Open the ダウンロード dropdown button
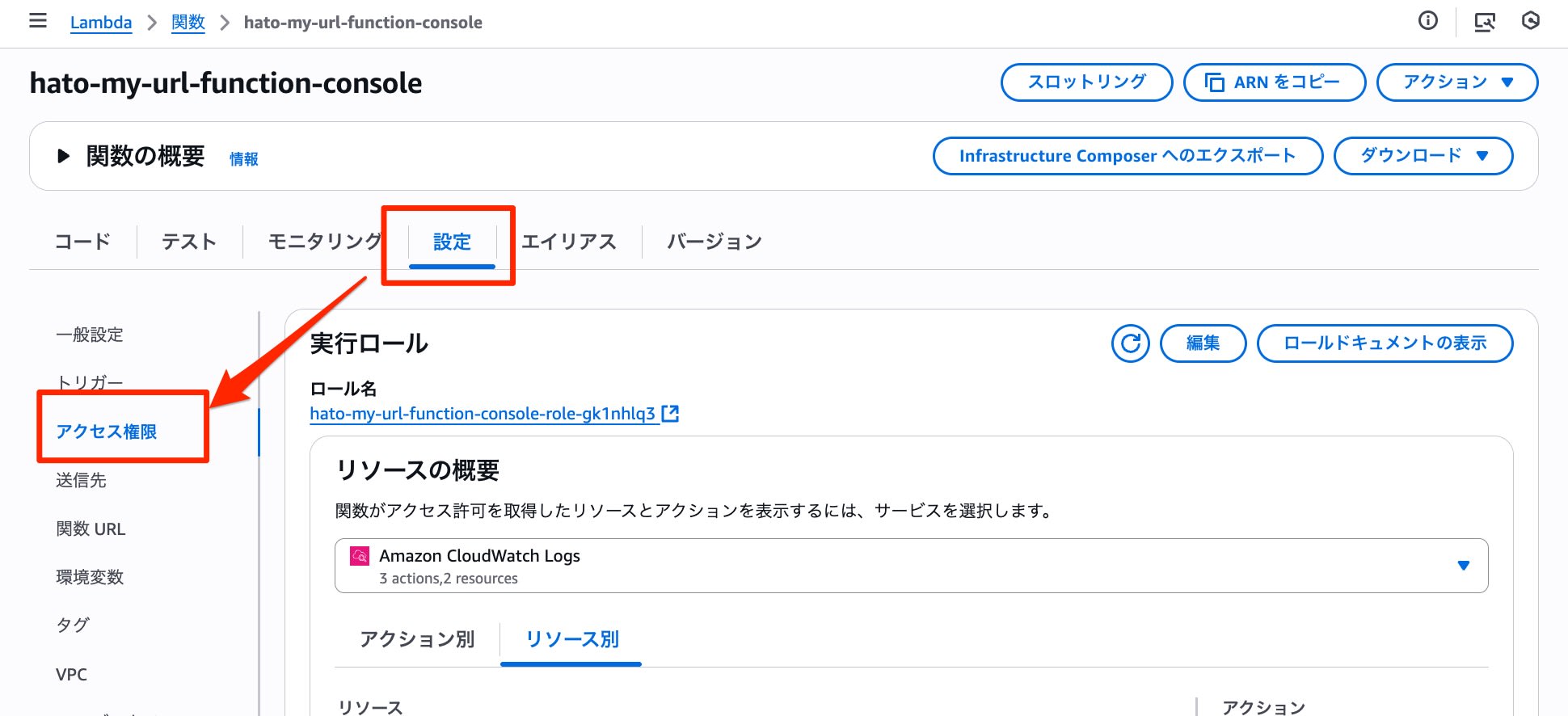 (x=1423, y=156)
